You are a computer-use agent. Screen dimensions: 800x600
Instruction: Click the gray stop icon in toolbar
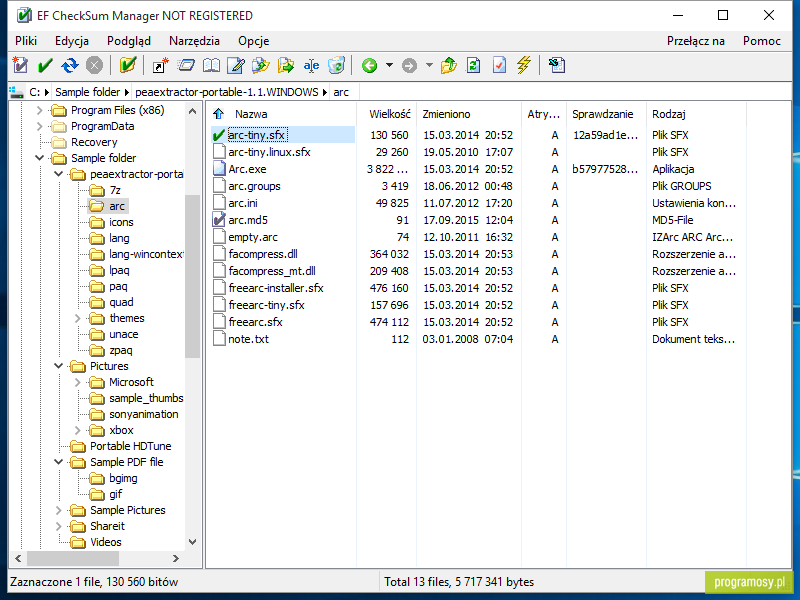(94, 65)
